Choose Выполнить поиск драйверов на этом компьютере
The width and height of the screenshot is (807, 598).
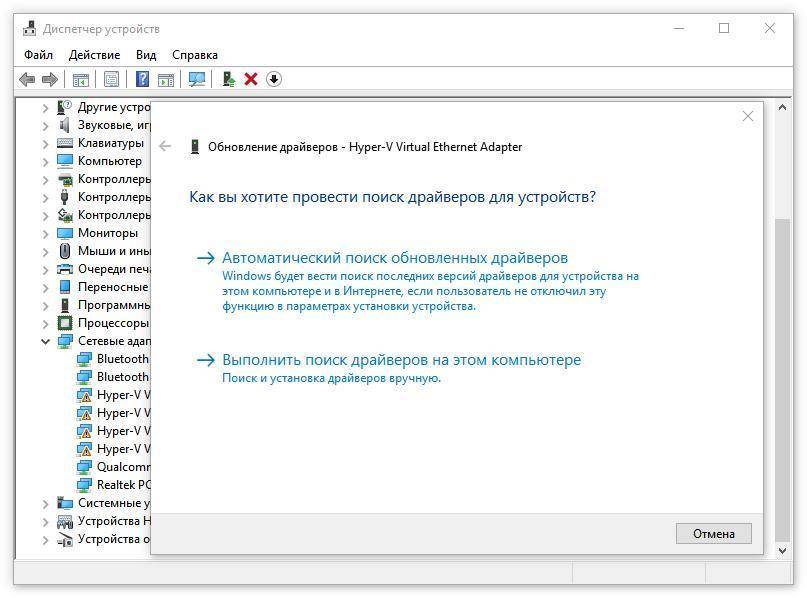pyautogui.click(x=400, y=360)
